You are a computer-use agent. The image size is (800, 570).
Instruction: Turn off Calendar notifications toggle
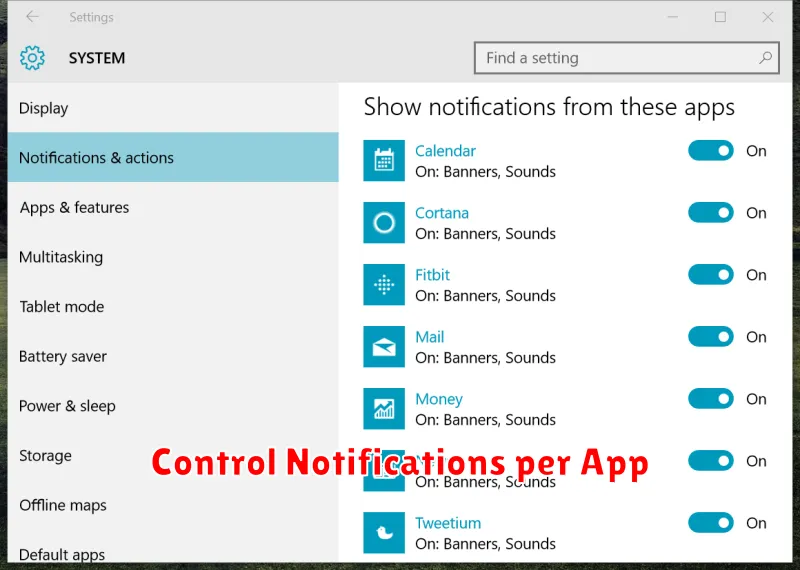[711, 151]
